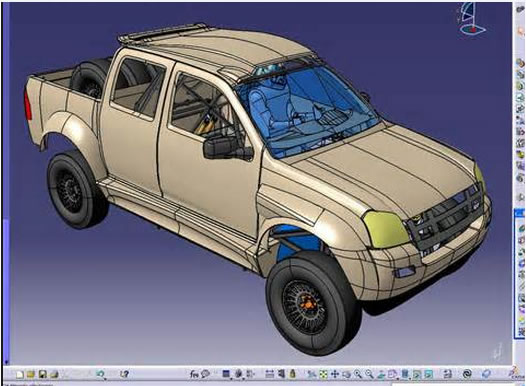
Task: Save the model with the floppy disk icon
Action: (42, 374)
